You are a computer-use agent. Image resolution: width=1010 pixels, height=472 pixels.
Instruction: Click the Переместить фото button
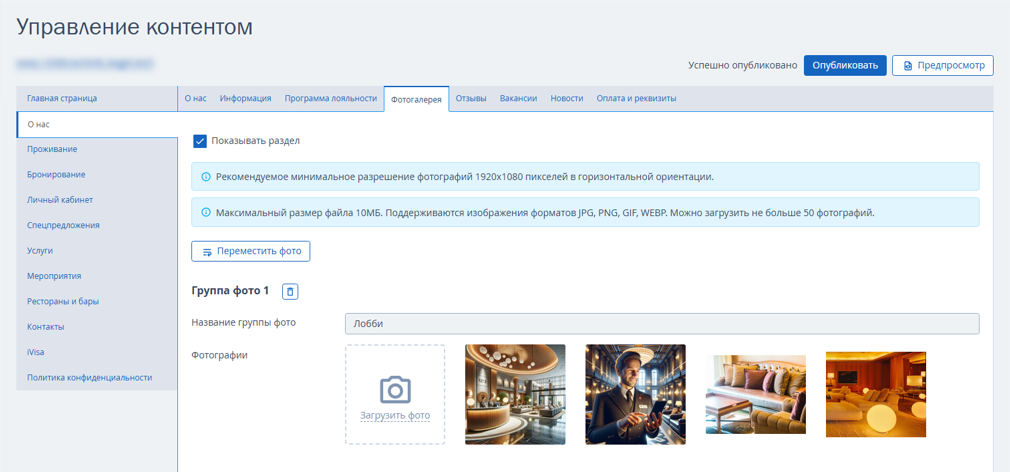pyautogui.click(x=251, y=252)
